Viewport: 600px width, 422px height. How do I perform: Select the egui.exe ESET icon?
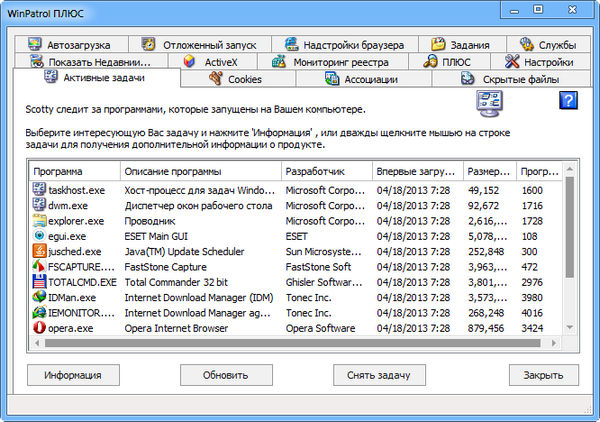click(x=38, y=236)
